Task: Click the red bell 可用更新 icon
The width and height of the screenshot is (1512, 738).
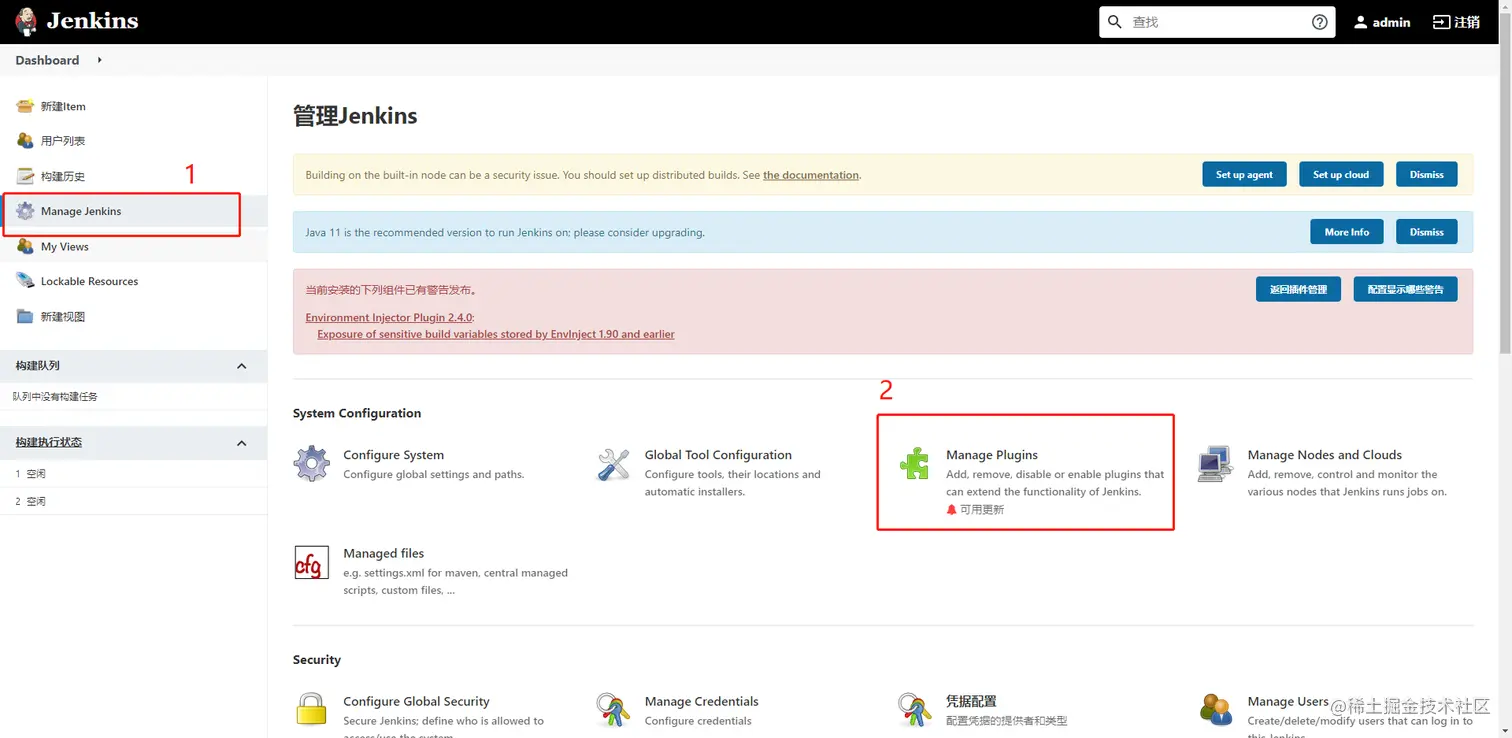Action: click(951, 510)
